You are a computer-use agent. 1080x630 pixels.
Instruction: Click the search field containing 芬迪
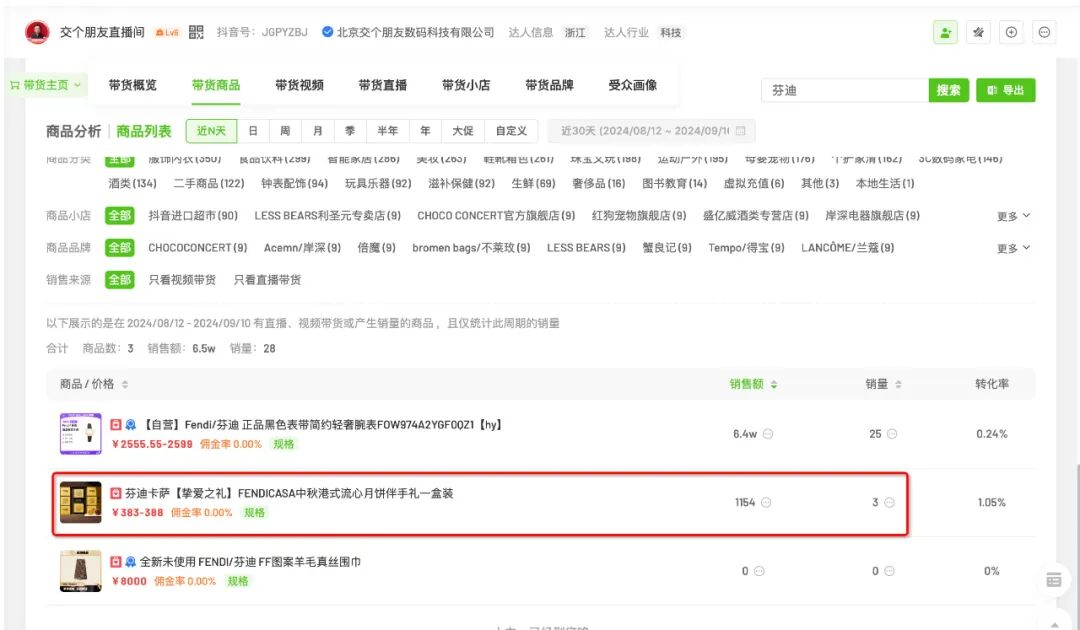(845, 90)
